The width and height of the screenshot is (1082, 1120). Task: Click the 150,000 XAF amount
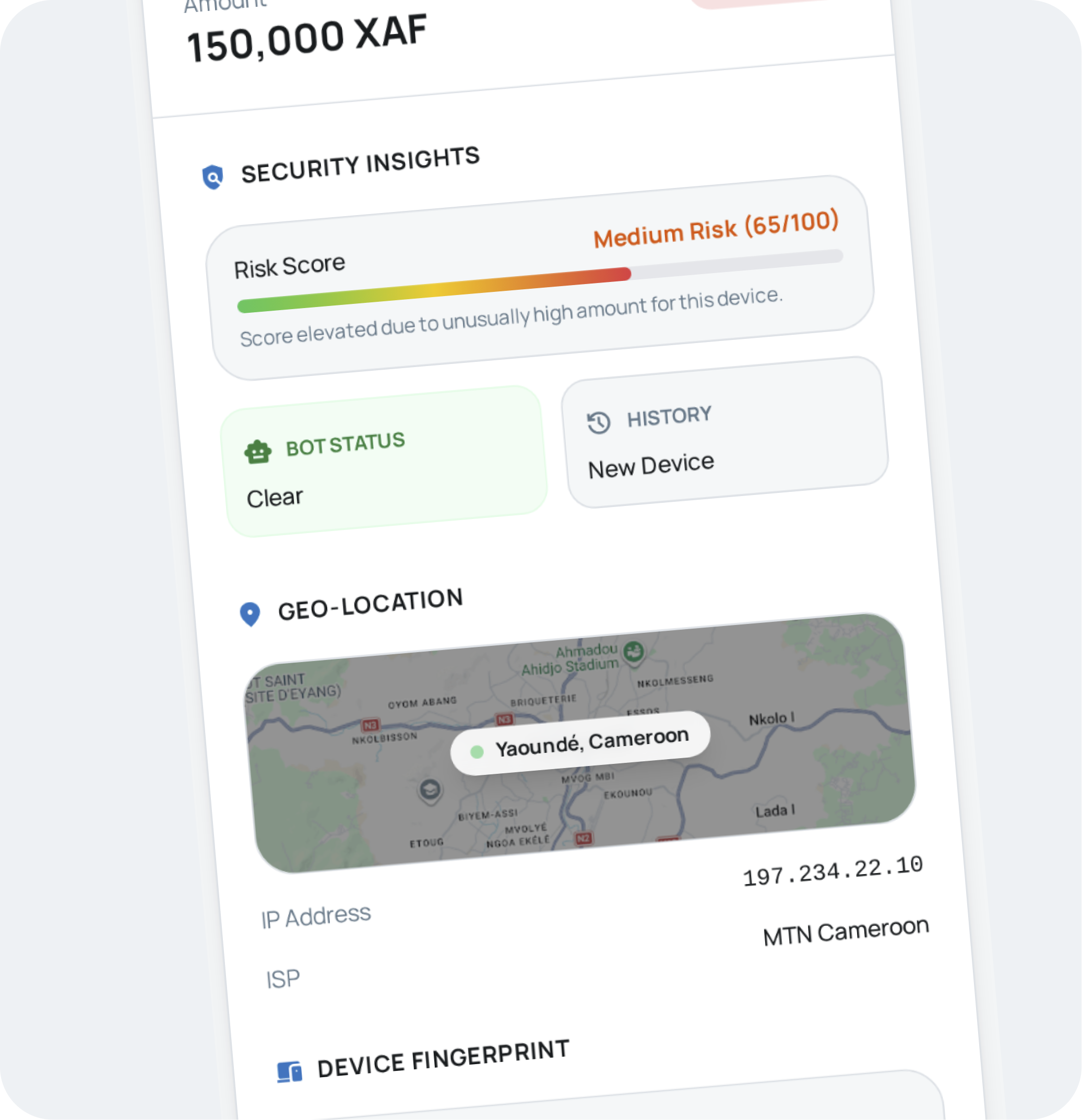307,39
